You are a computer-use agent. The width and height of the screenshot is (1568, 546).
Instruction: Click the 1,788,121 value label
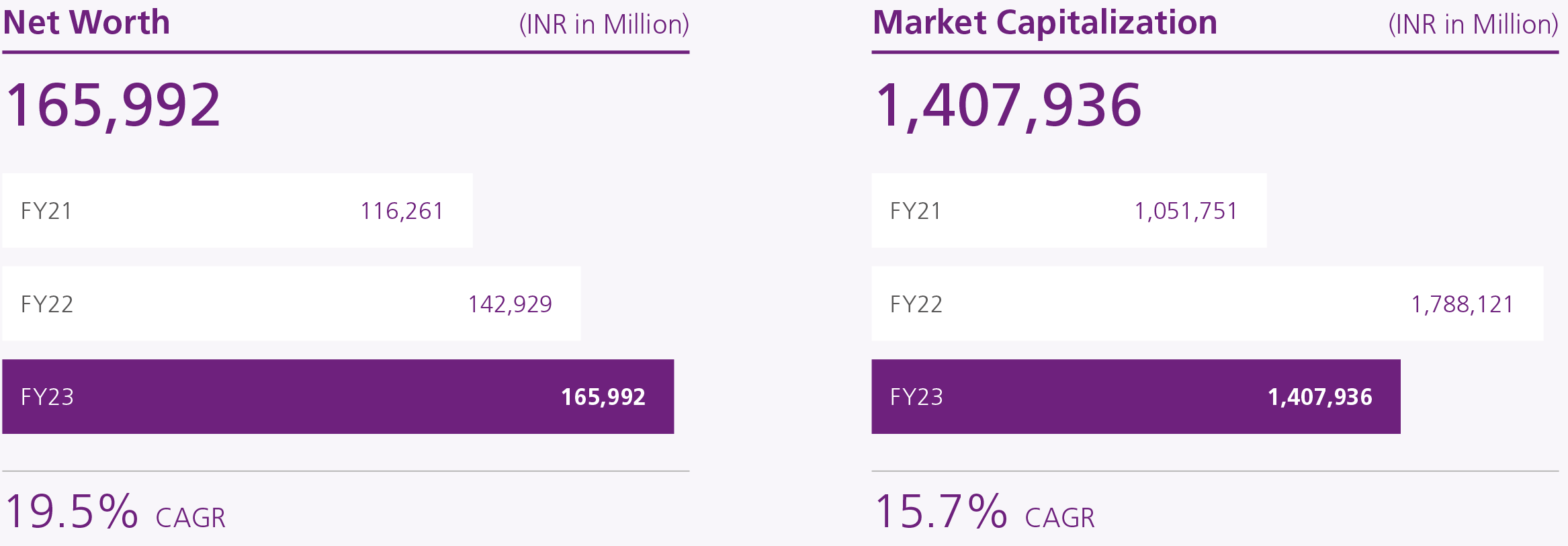[1462, 304]
